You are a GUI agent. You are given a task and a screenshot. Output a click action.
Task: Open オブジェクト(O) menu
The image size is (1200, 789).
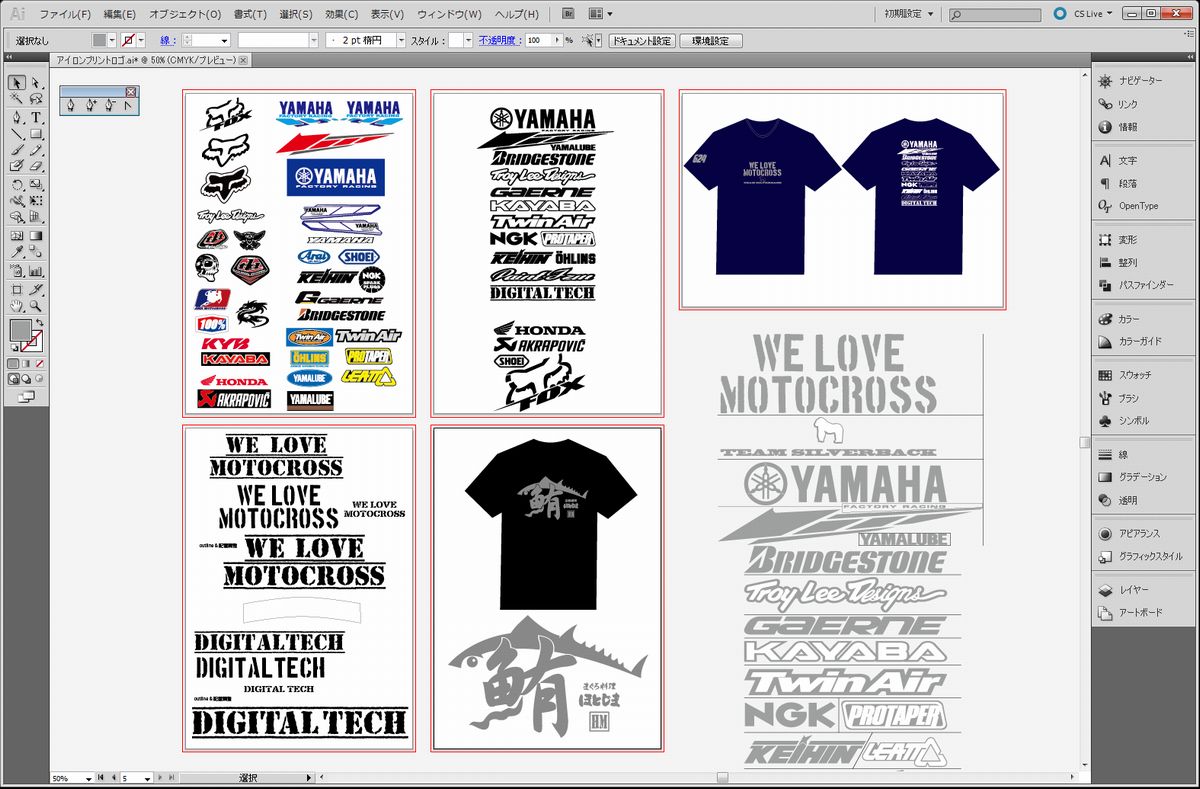point(185,14)
